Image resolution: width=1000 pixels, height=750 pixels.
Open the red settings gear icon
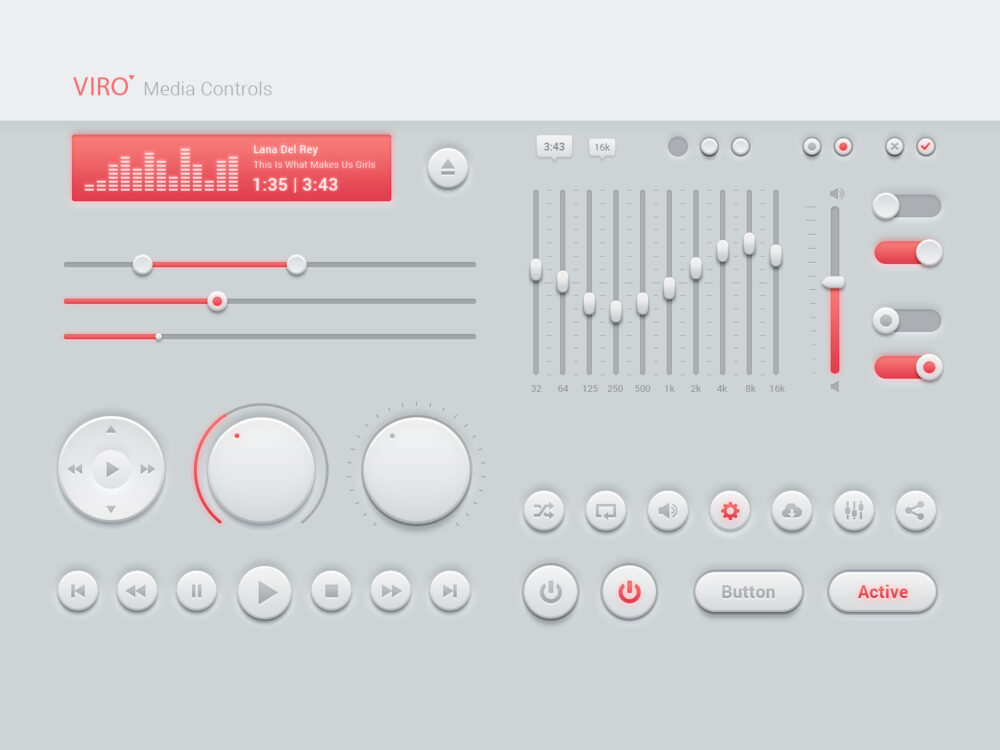[729, 511]
